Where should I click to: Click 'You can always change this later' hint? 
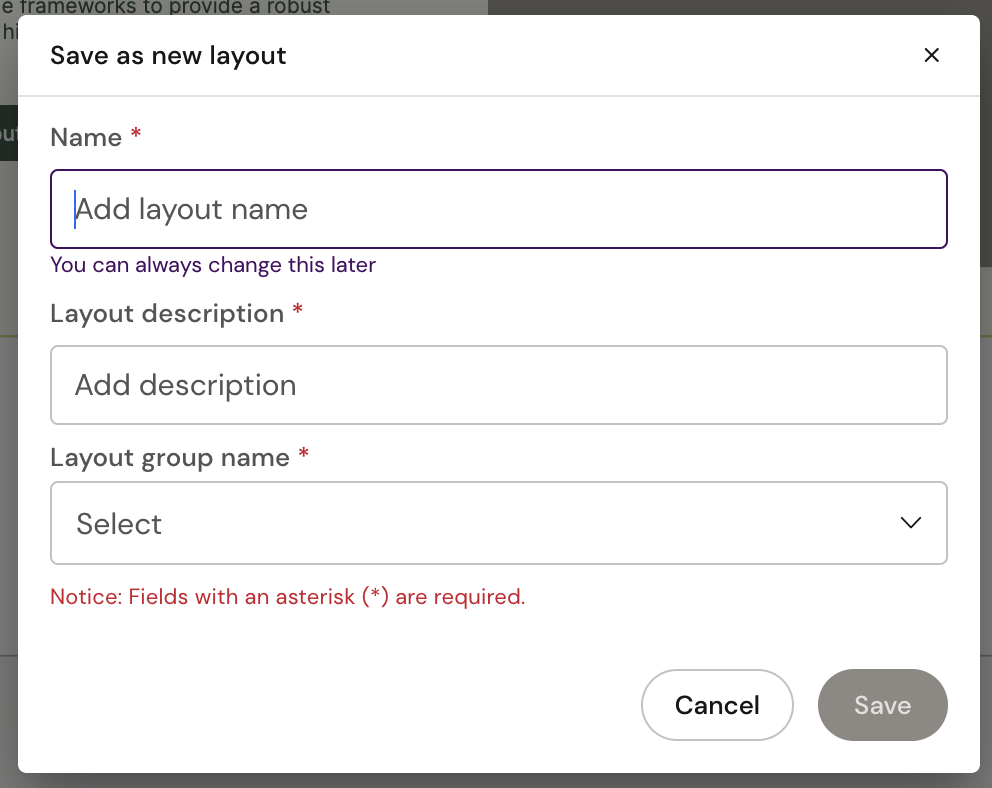point(213,265)
